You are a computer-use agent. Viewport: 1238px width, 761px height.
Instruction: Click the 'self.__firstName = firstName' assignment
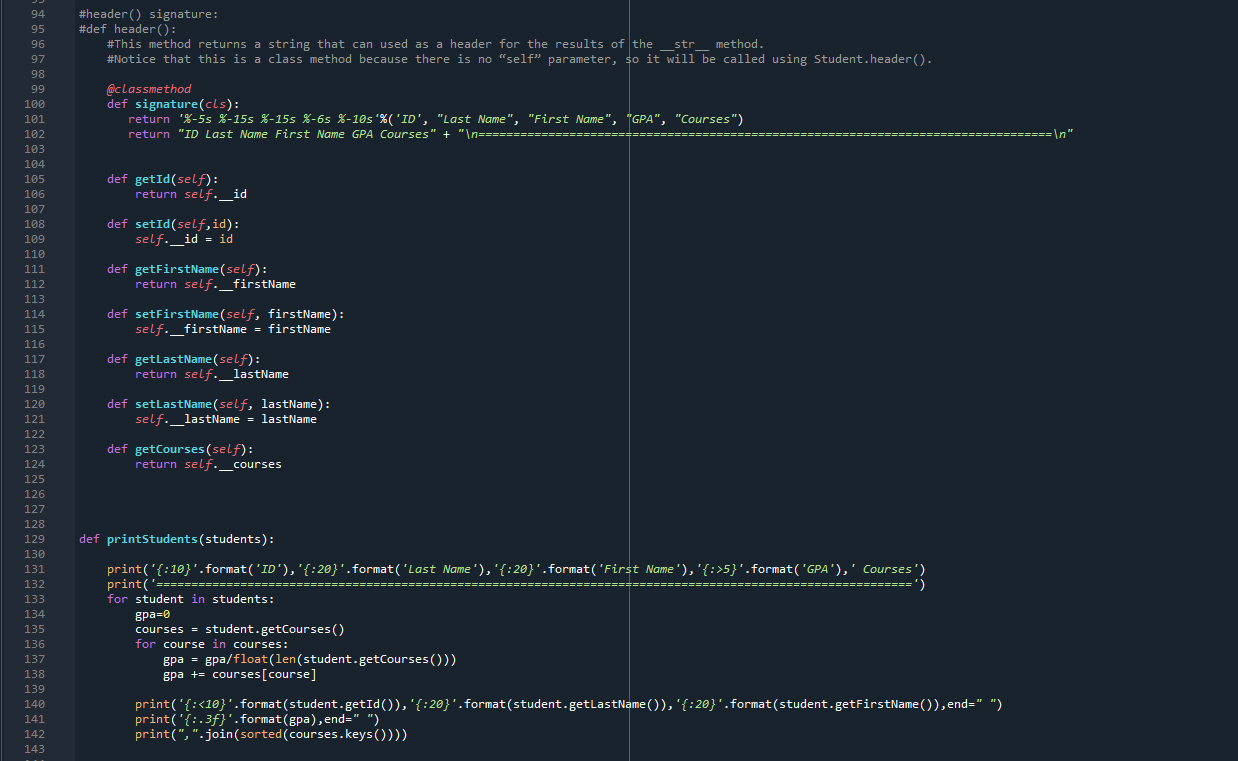click(233, 329)
